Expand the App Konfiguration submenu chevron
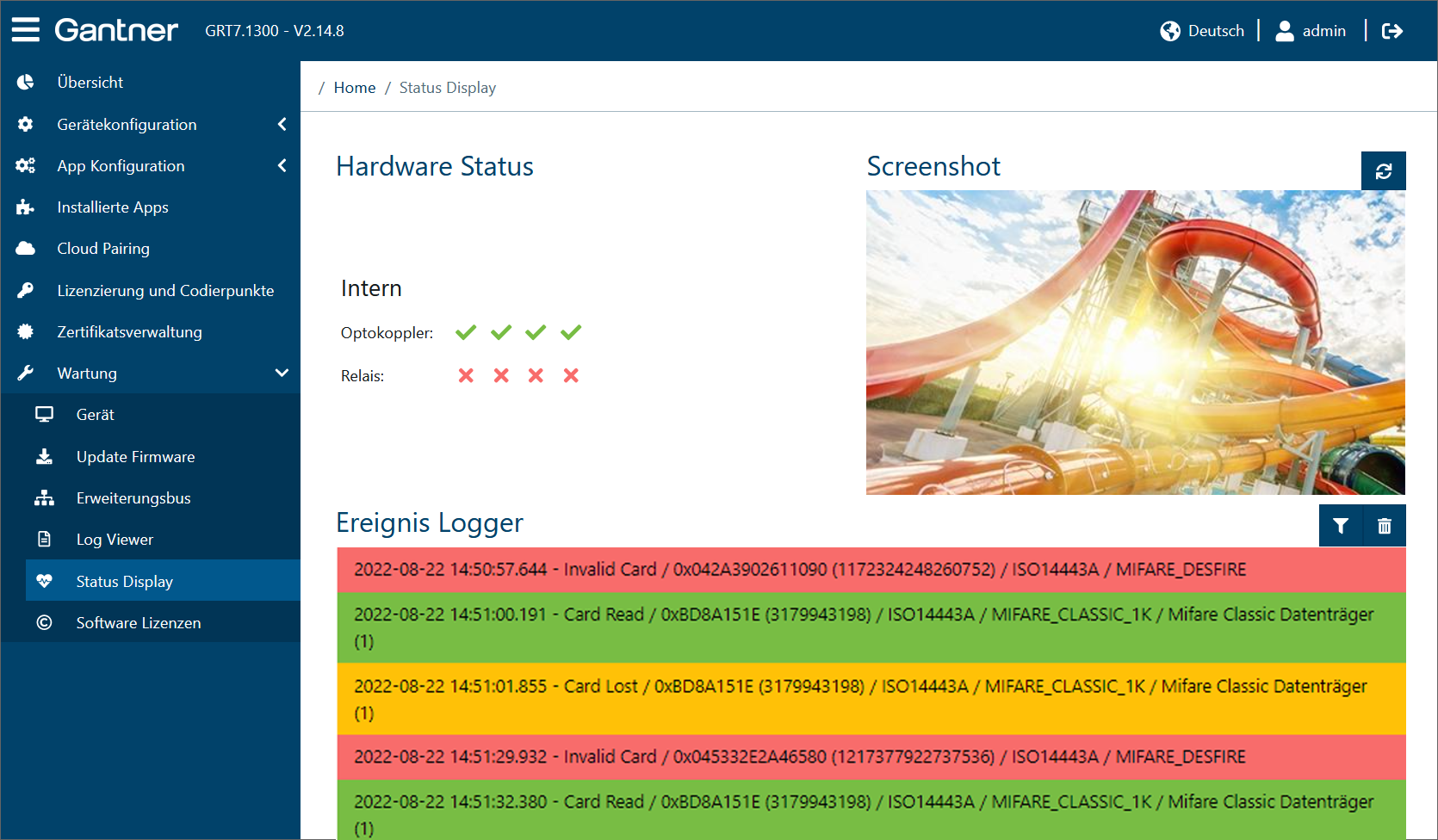 282,165
